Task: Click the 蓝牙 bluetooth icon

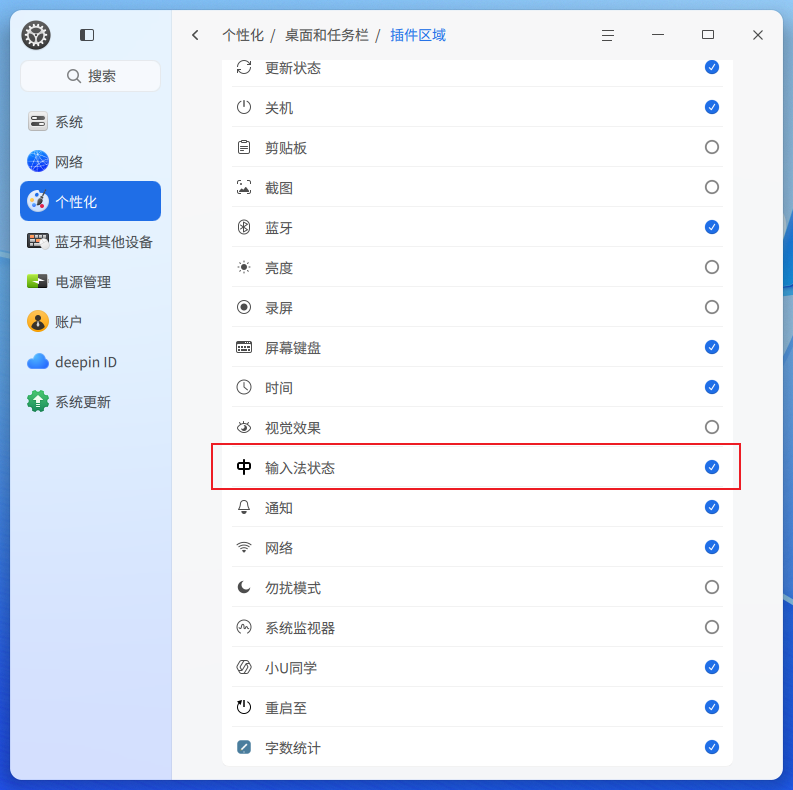Action: coord(244,227)
